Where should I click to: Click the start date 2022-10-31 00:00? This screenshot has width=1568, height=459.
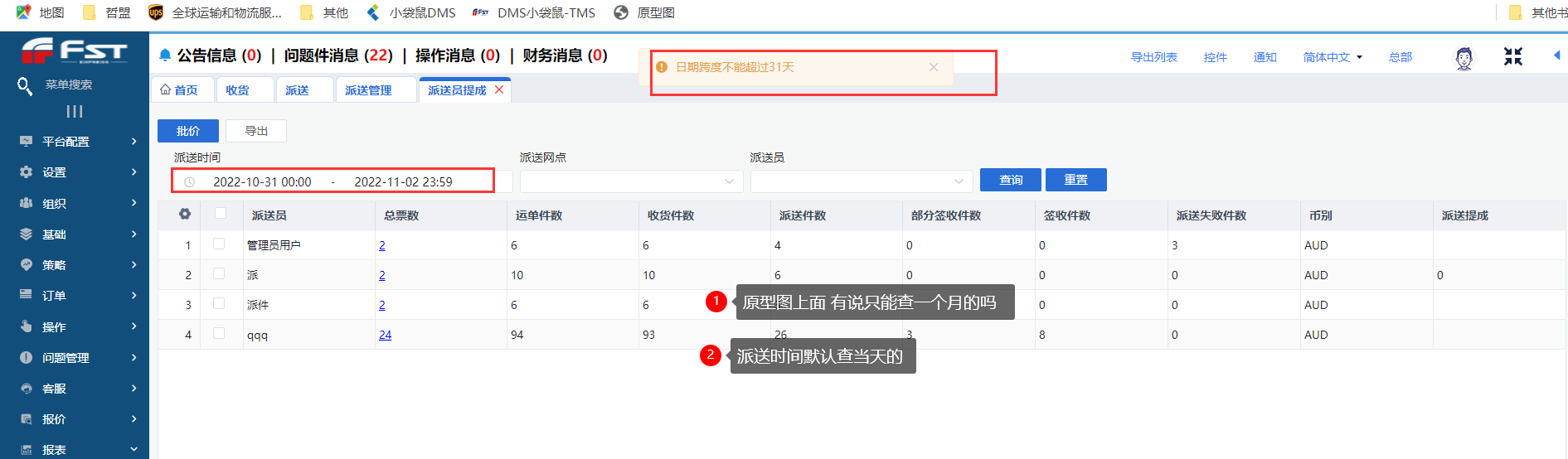click(x=262, y=182)
